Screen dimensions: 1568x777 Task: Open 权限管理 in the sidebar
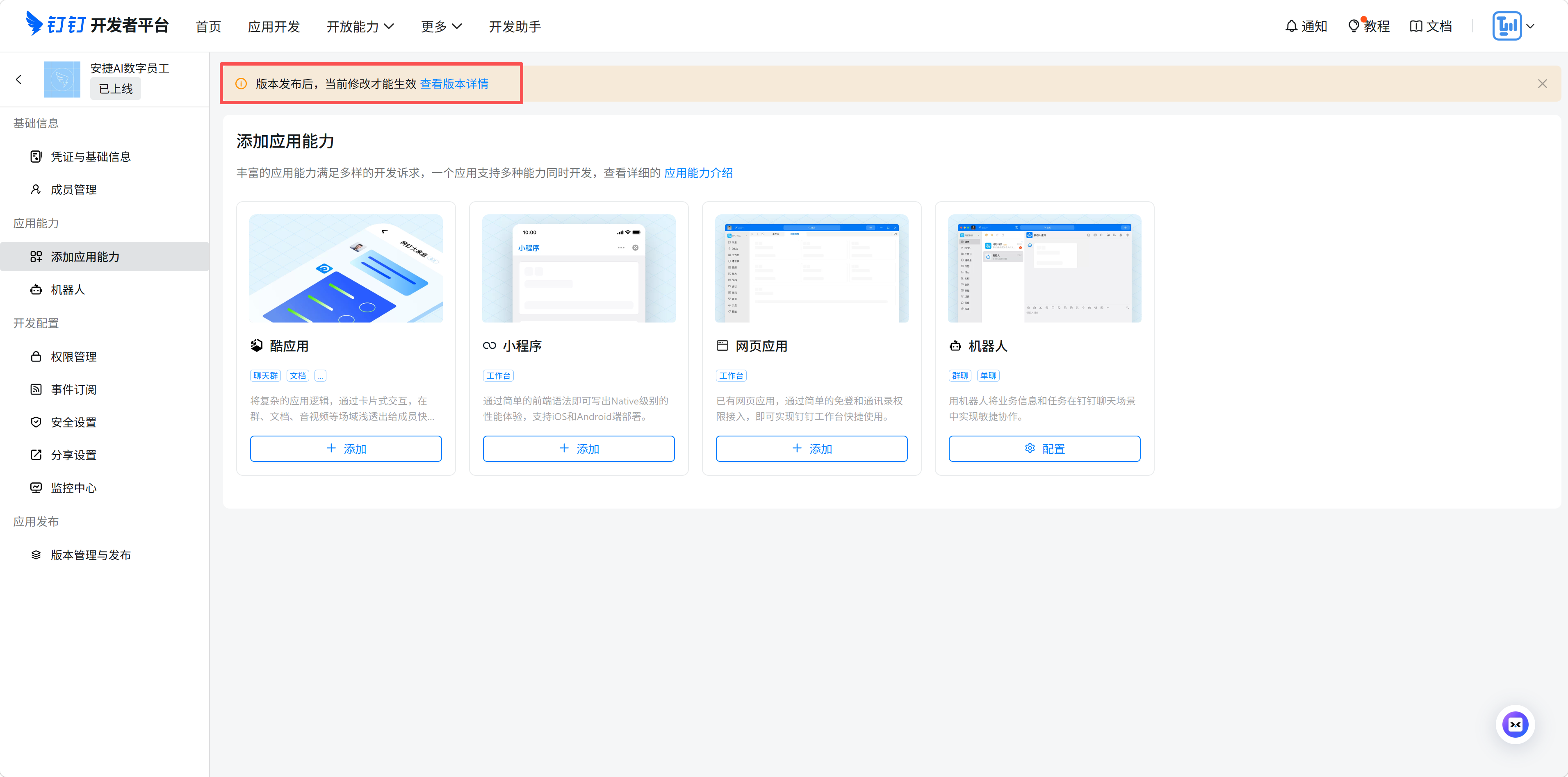click(x=105, y=357)
